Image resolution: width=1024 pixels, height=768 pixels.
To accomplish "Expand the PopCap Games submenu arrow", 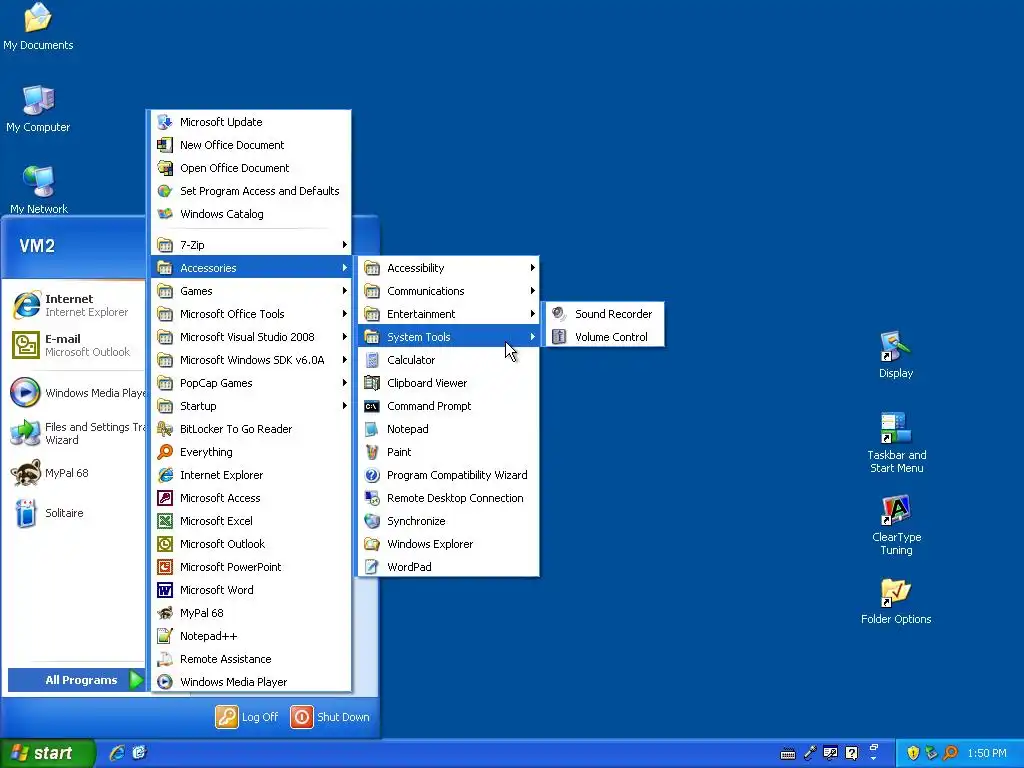I will (344, 383).
